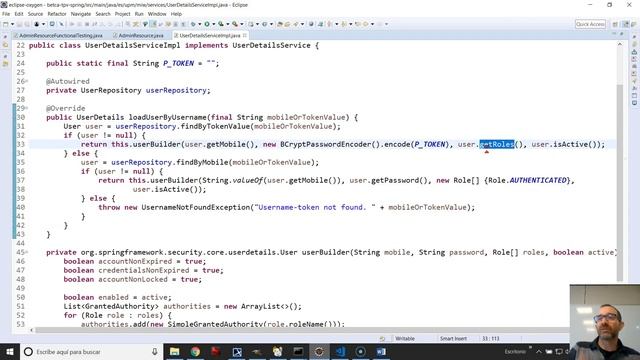Click the Debug bug toolbar icon
Image resolution: width=640 pixels, height=360 pixels.
[193, 24]
